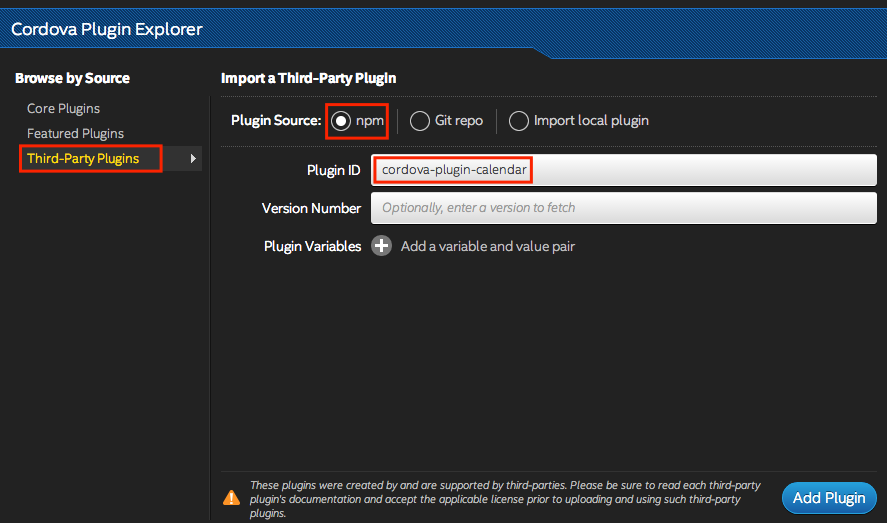Select the Git repo radio button
Image resolution: width=887 pixels, height=523 pixels.
[420, 121]
